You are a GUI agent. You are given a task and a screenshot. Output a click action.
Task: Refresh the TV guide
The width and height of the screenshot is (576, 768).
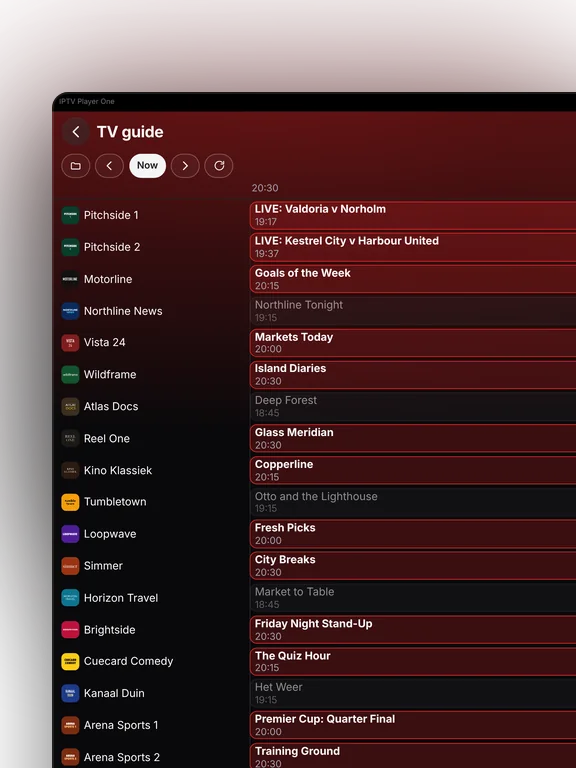click(x=219, y=166)
